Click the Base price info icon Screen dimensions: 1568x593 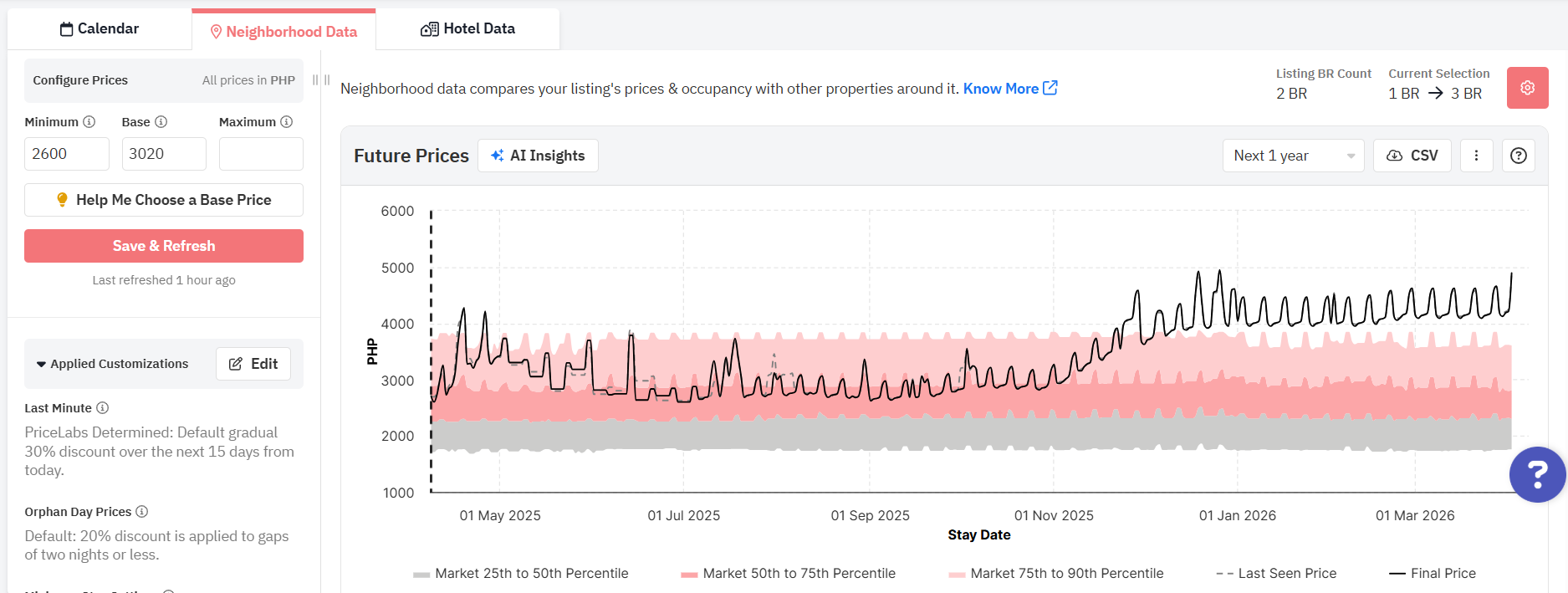(x=161, y=122)
